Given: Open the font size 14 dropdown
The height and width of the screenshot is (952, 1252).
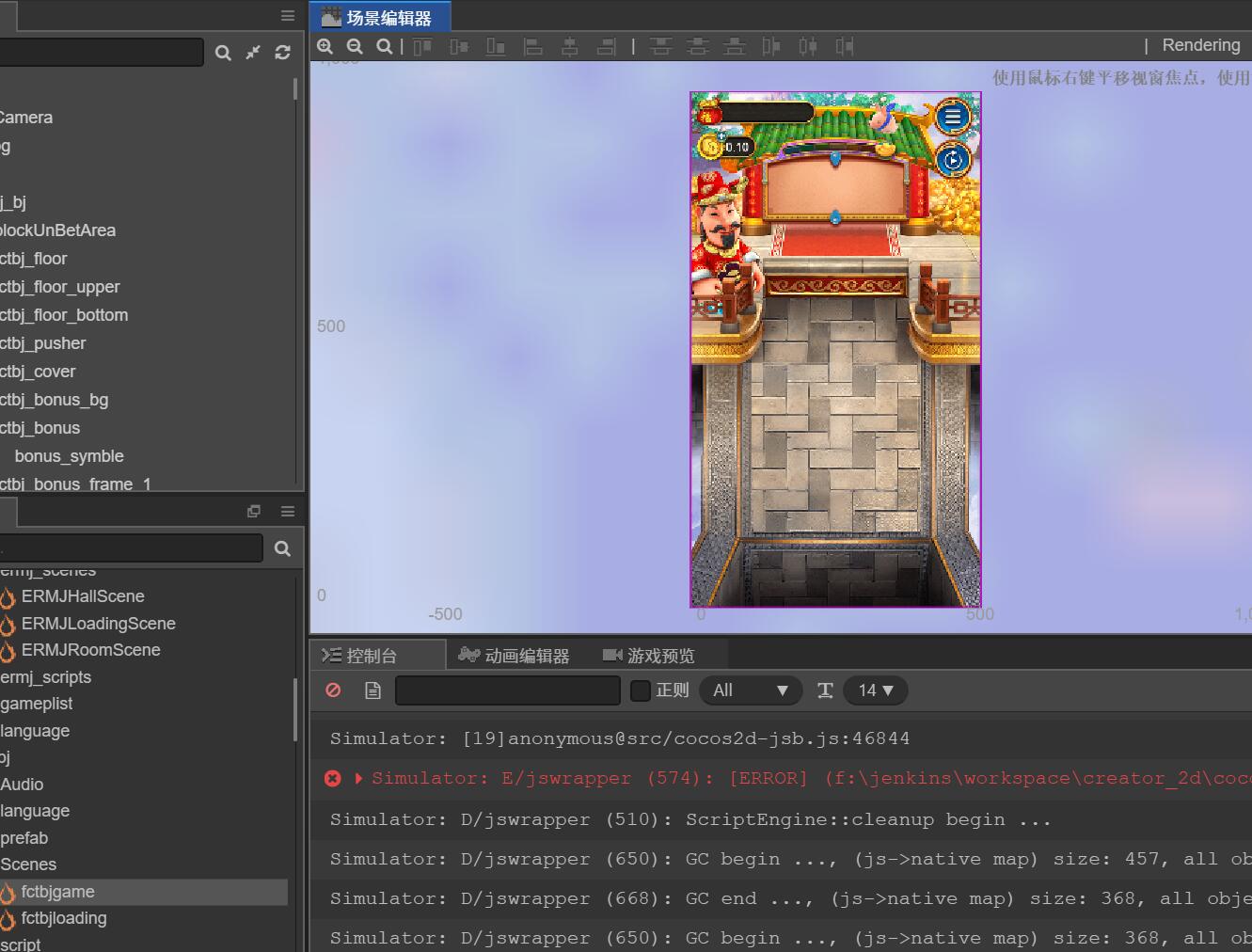Looking at the screenshot, I should (x=876, y=690).
